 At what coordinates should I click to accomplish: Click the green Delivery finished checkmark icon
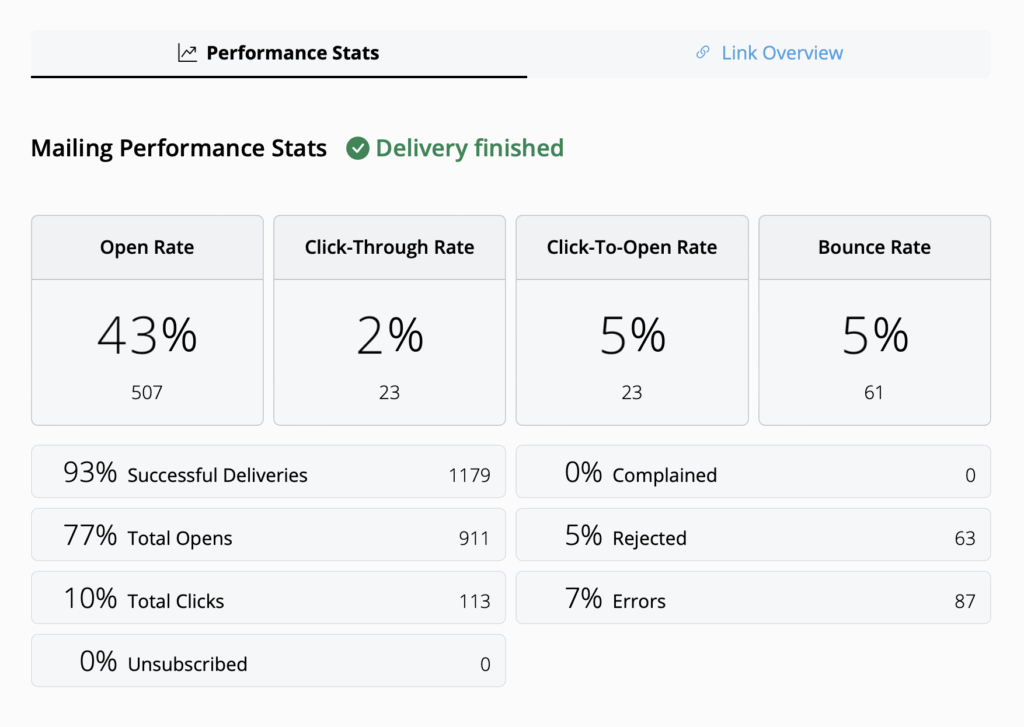[x=357, y=149]
